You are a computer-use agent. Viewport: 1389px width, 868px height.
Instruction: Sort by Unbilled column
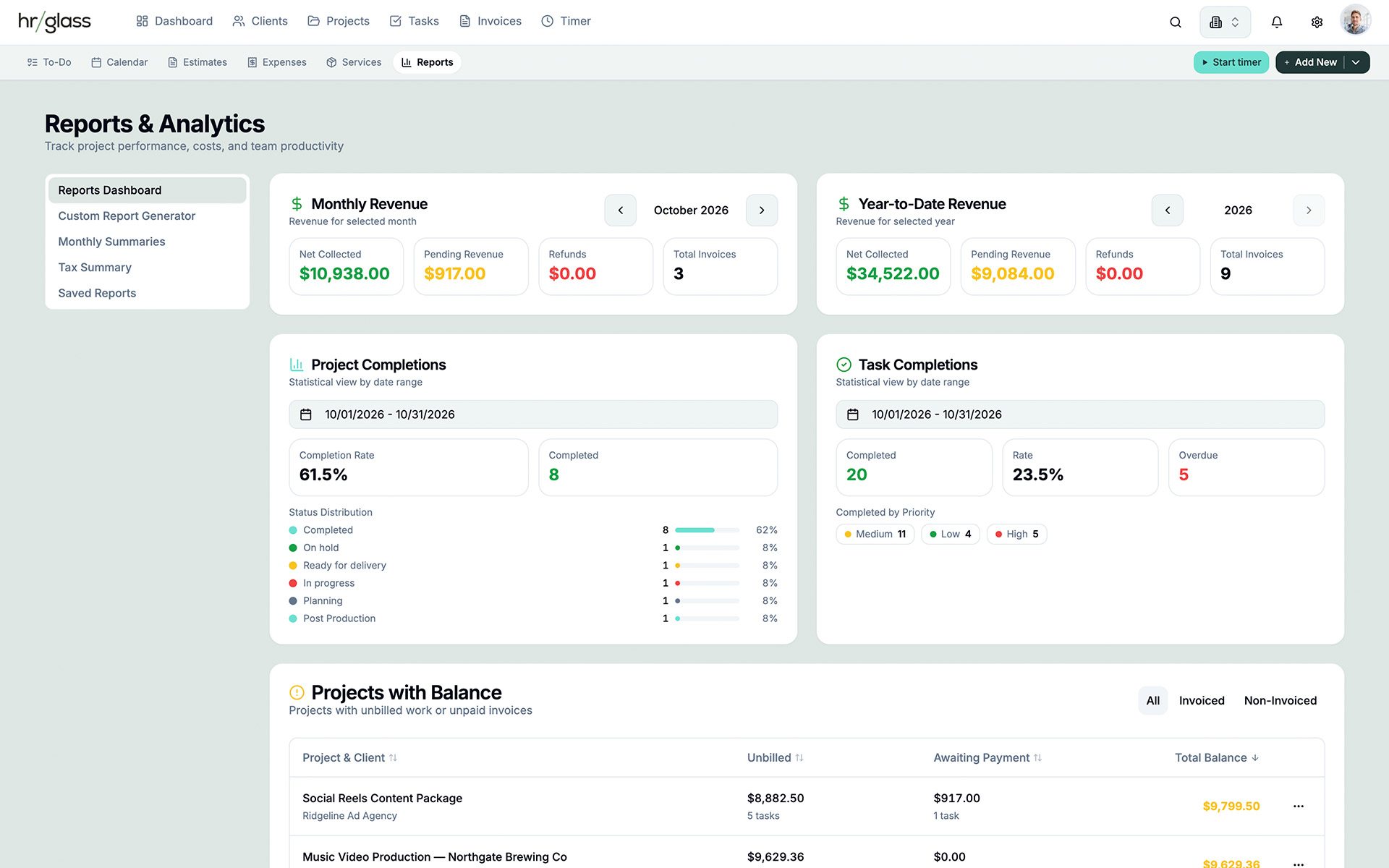(775, 758)
